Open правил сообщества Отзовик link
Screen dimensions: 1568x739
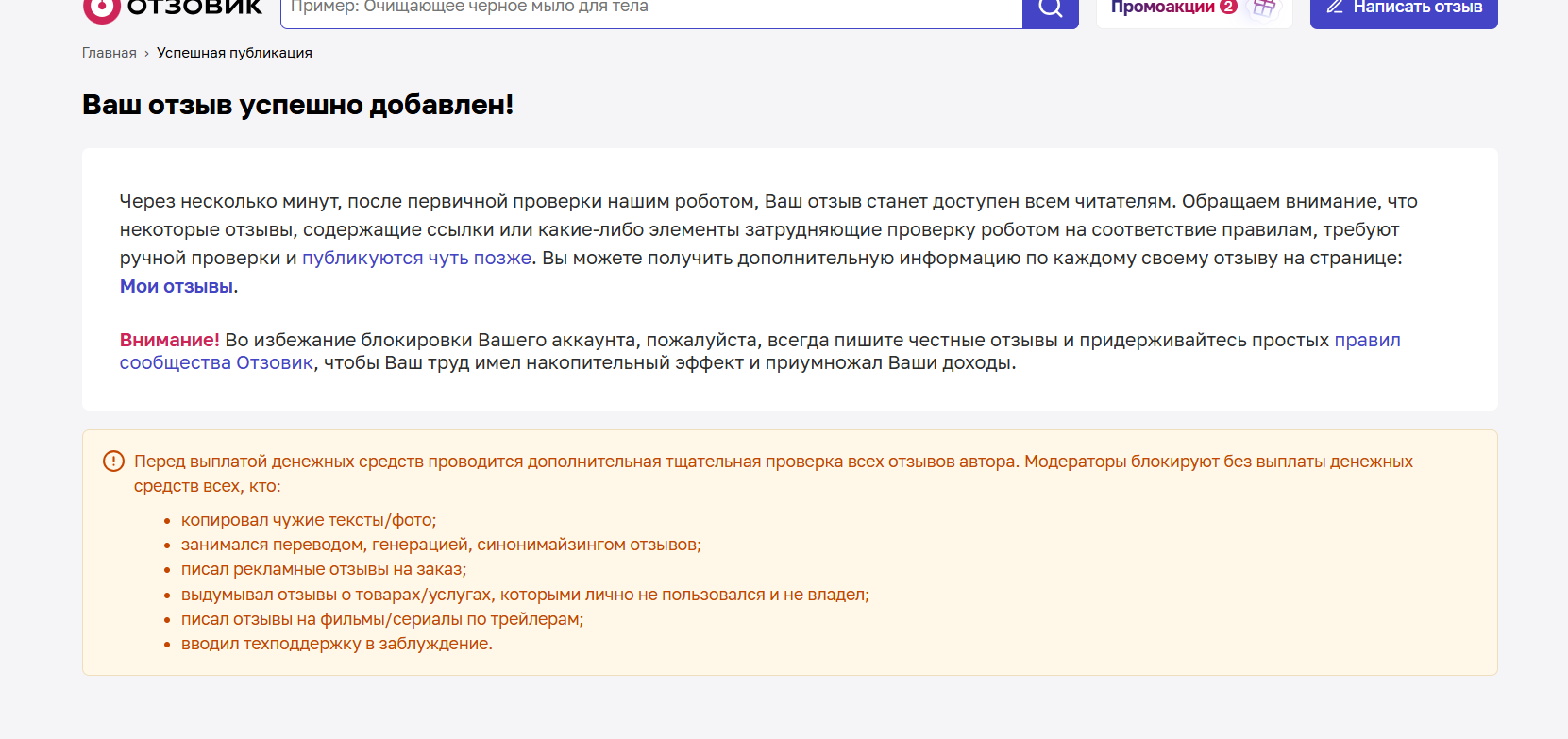tap(760, 351)
